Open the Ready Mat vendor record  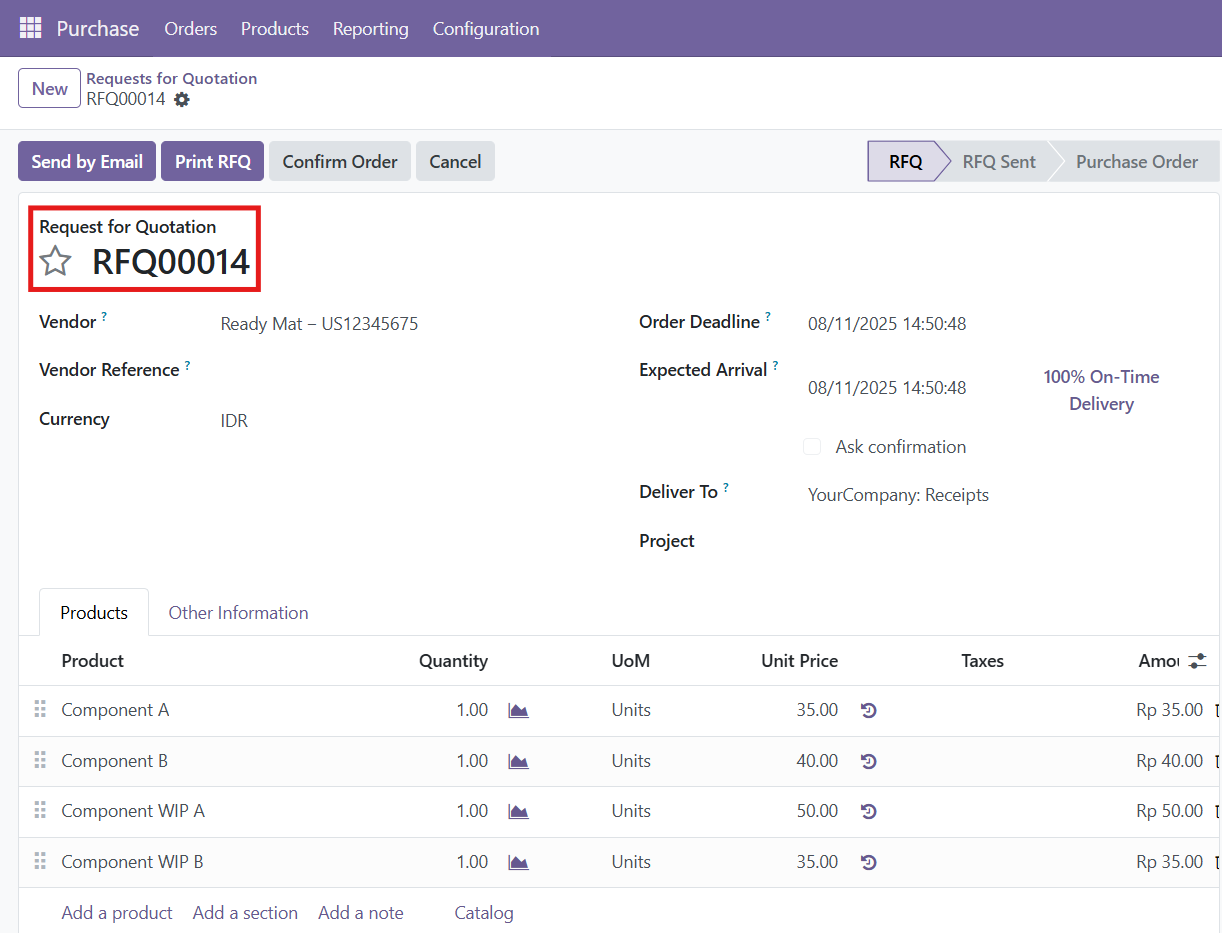(318, 323)
